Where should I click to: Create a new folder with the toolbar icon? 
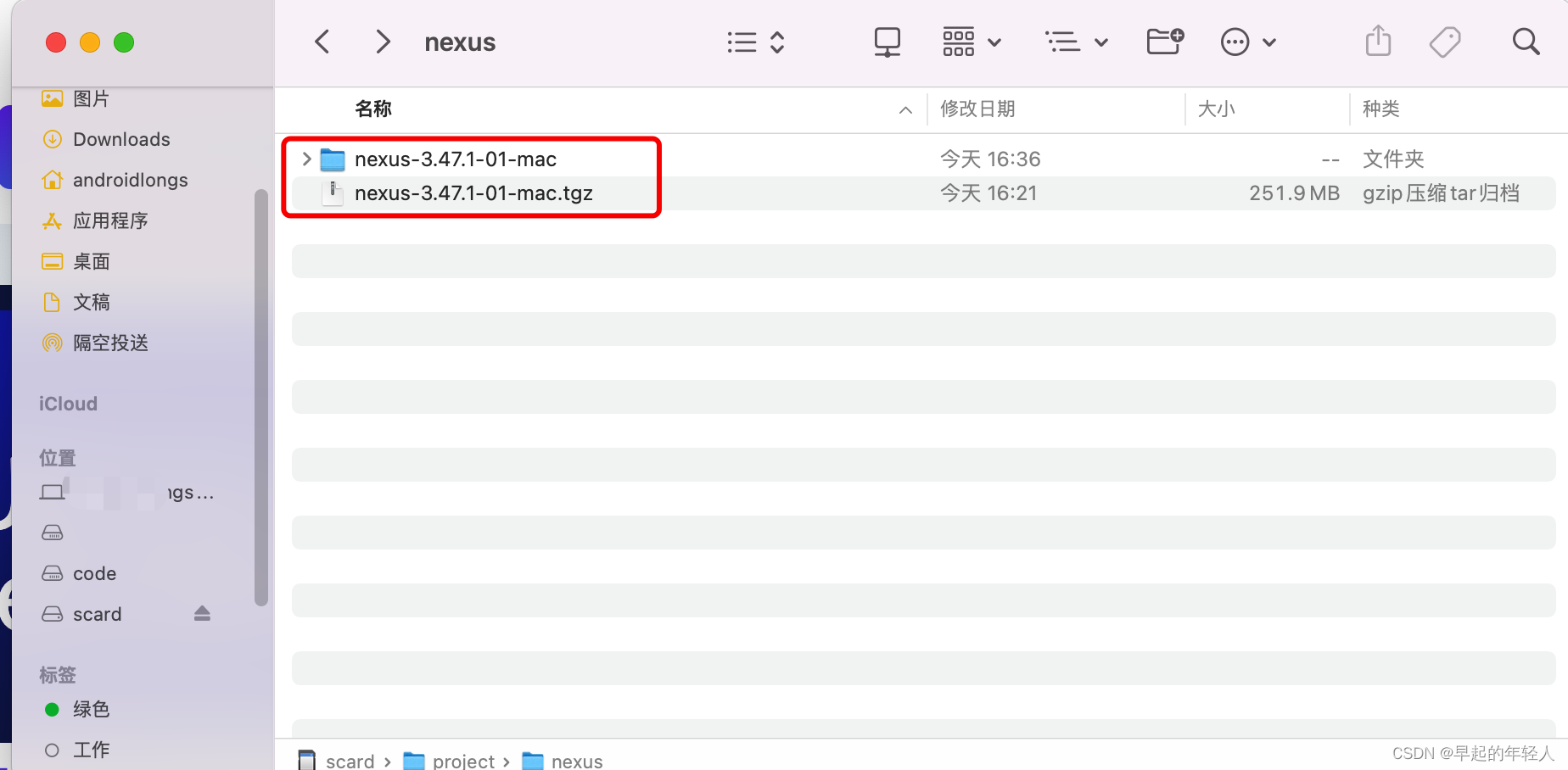click(1165, 41)
